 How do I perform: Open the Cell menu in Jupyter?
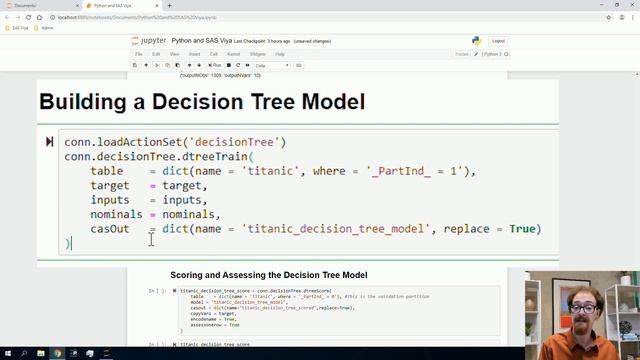(x=213, y=54)
